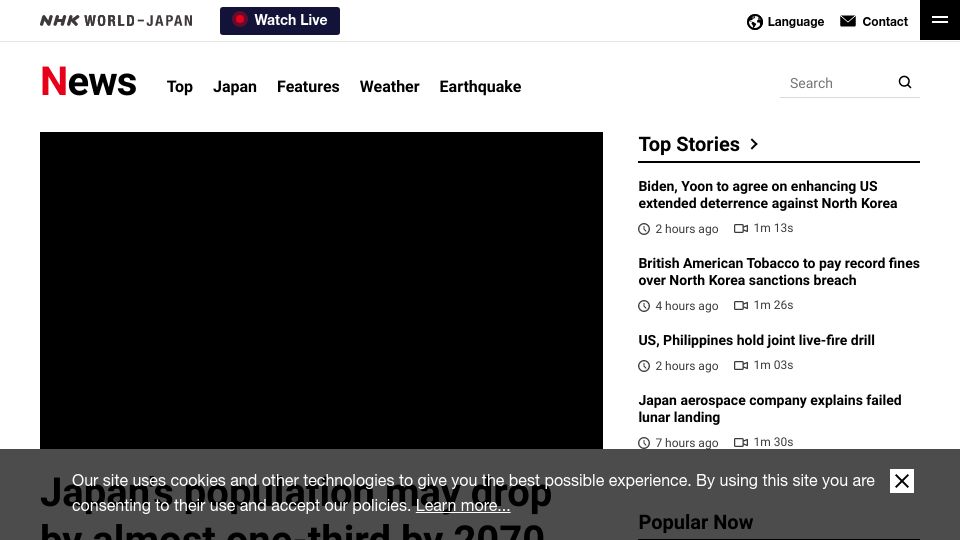Read the Biden, Yoon deterrence story
Screen dimensions: 960x540
click(x=768, y=195)
